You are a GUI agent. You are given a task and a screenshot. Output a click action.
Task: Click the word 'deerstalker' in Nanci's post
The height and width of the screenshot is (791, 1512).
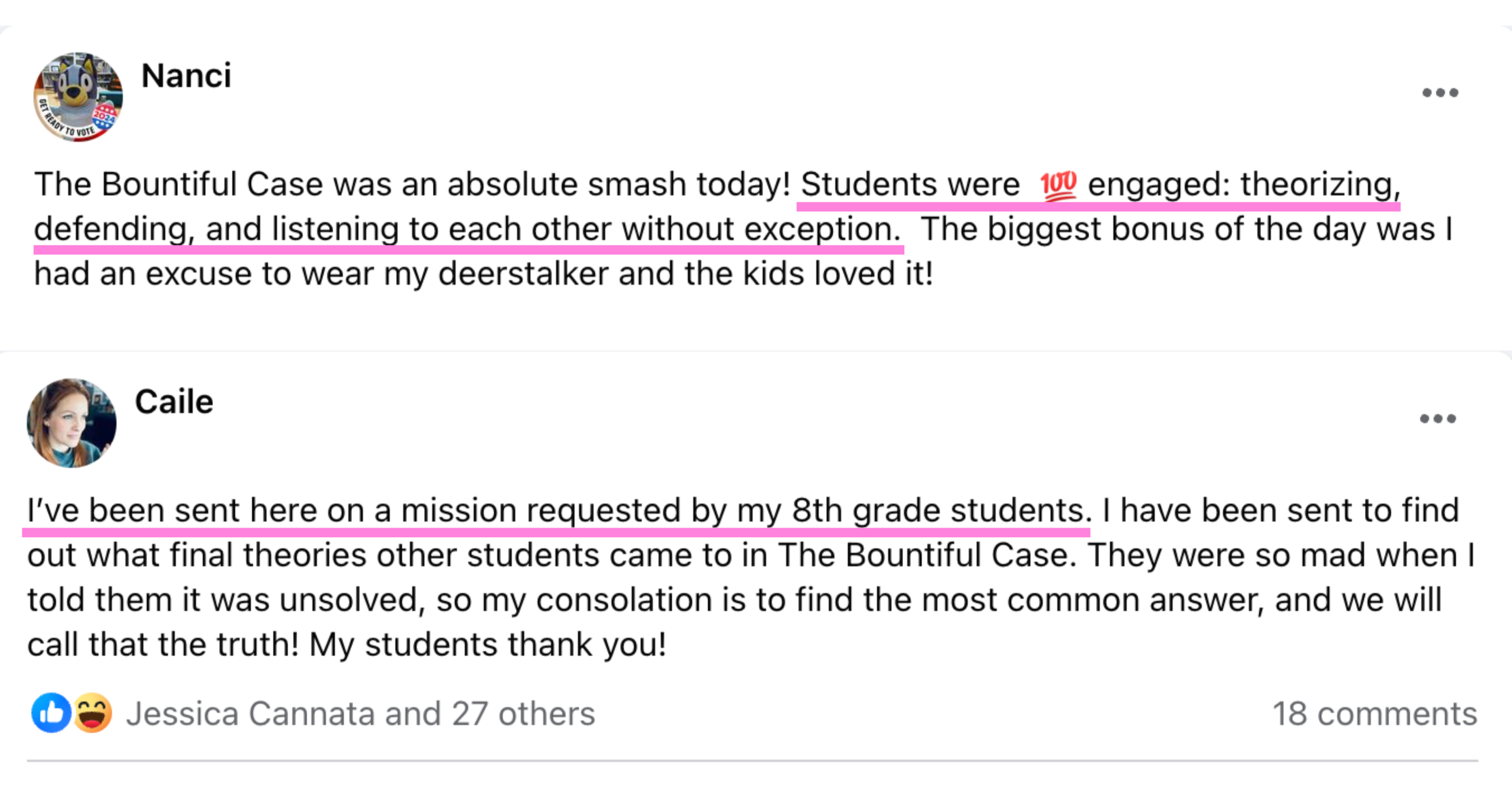(523, 274)
